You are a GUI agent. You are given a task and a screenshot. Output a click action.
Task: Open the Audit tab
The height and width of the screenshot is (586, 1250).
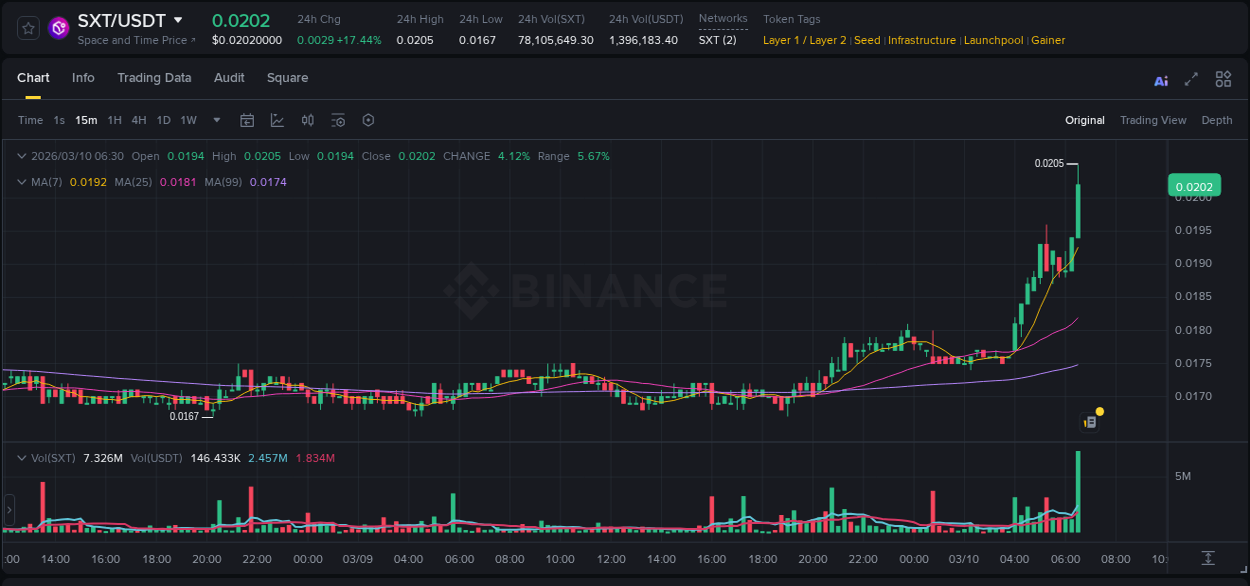[x=229, y=77]
